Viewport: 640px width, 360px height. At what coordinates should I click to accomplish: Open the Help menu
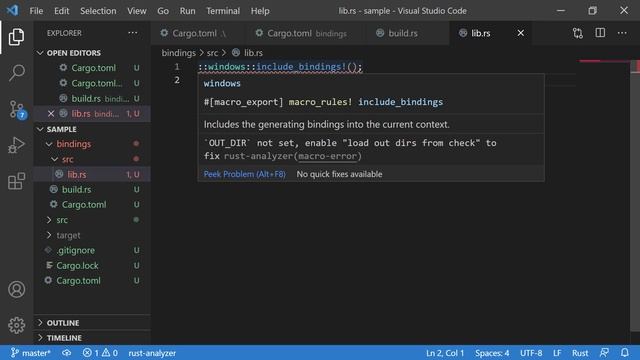(260, 11)
